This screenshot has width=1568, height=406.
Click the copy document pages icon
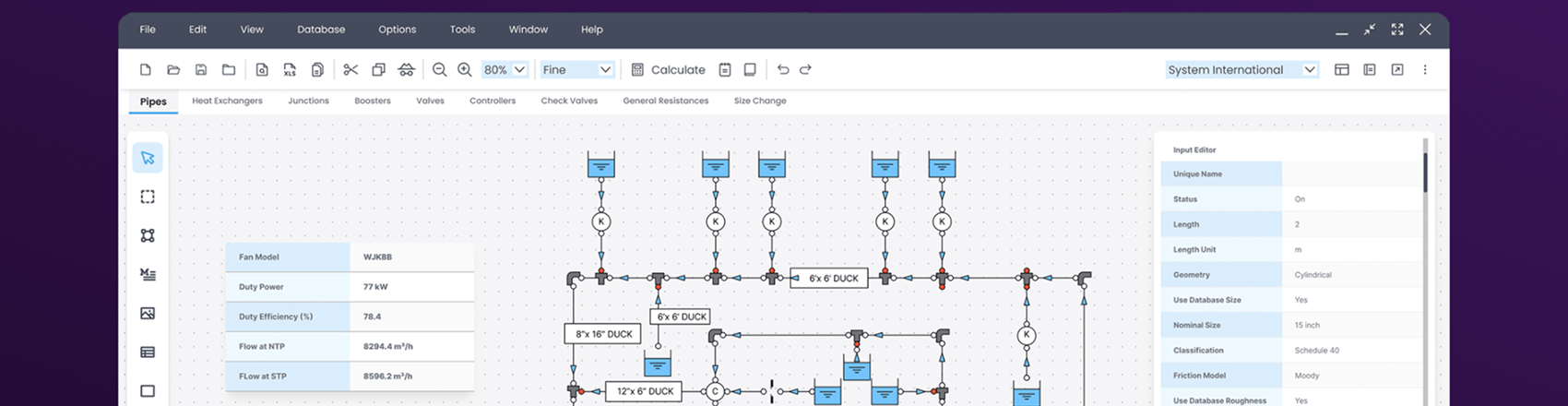(x=317, y=69)
